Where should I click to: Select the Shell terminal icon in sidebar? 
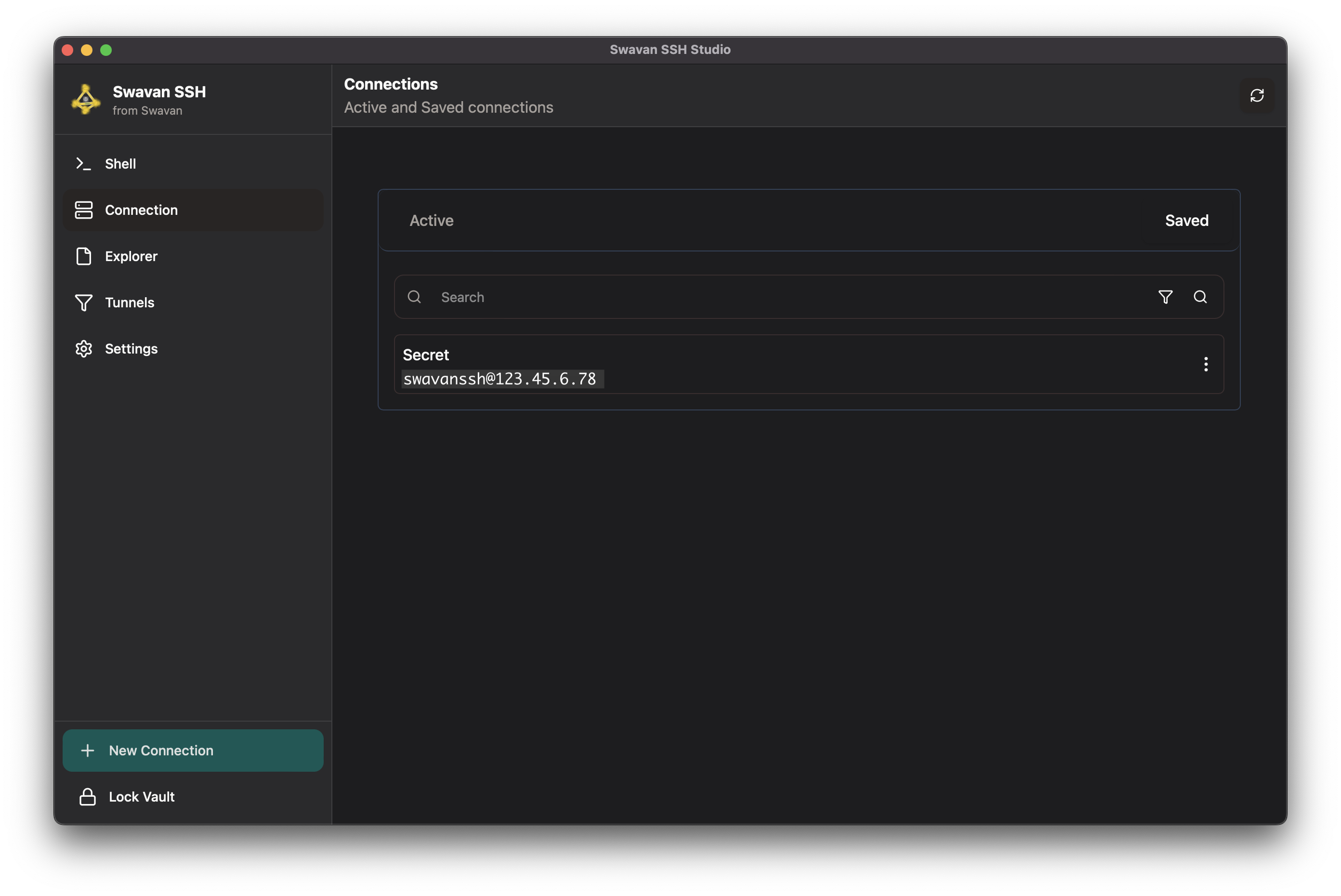[x=83, y=163]
